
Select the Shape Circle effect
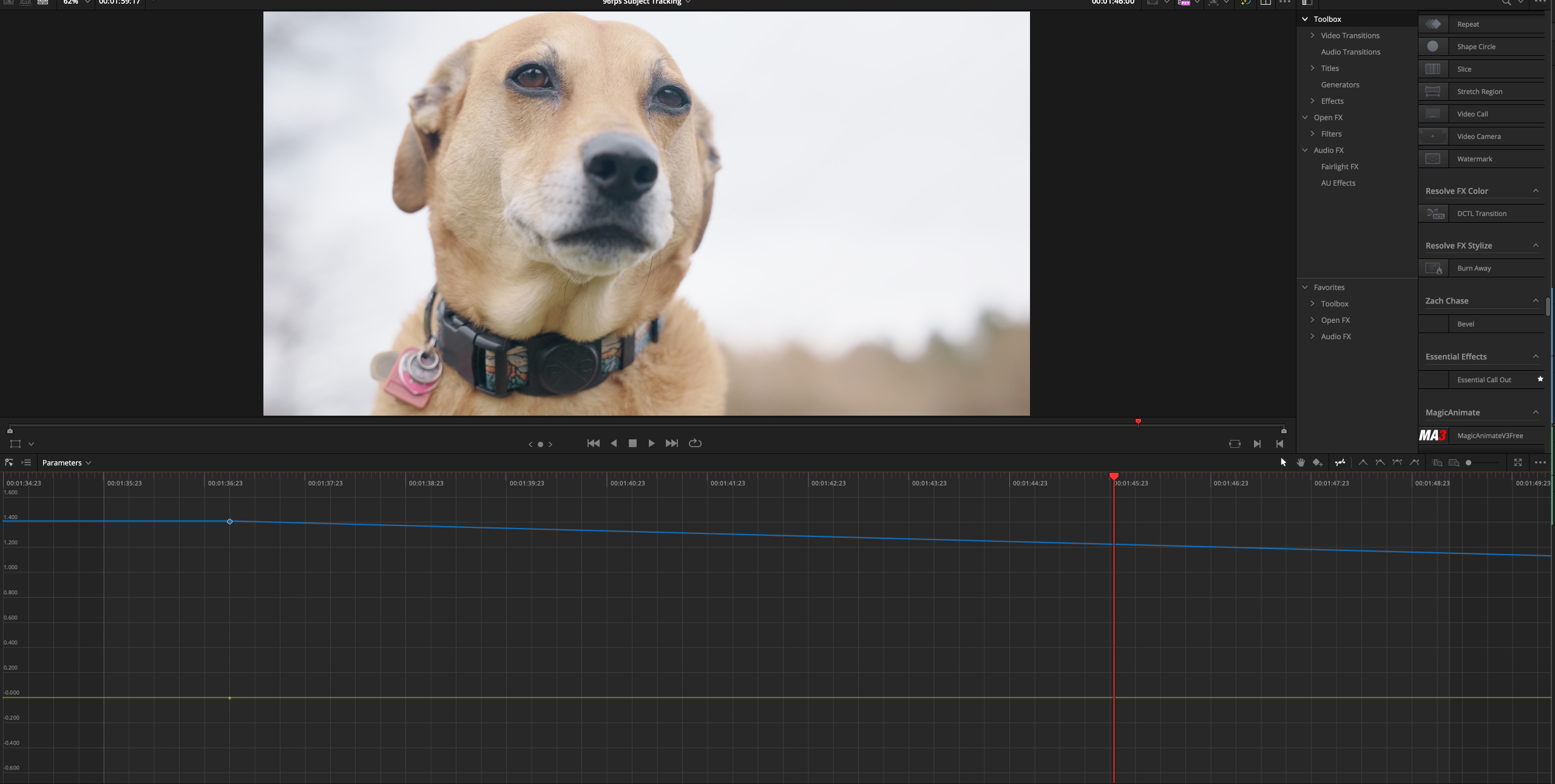1482,47
